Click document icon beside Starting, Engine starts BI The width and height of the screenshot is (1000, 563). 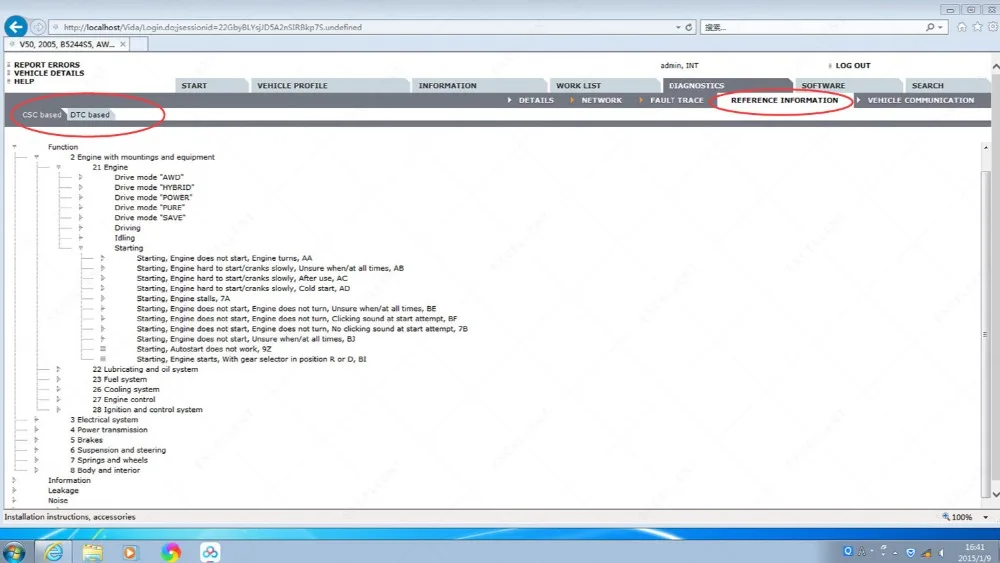[x=103, y=359]
